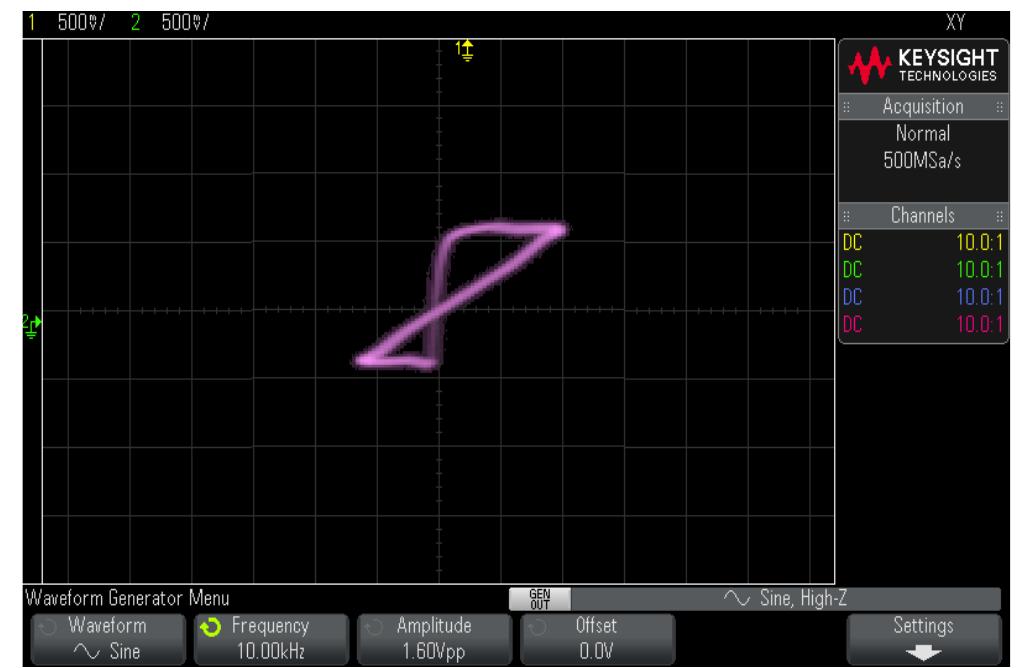Click the 500MSa/s sample rate text
Viewport: 1026px width, 668px height.
(x=922, y=160)
